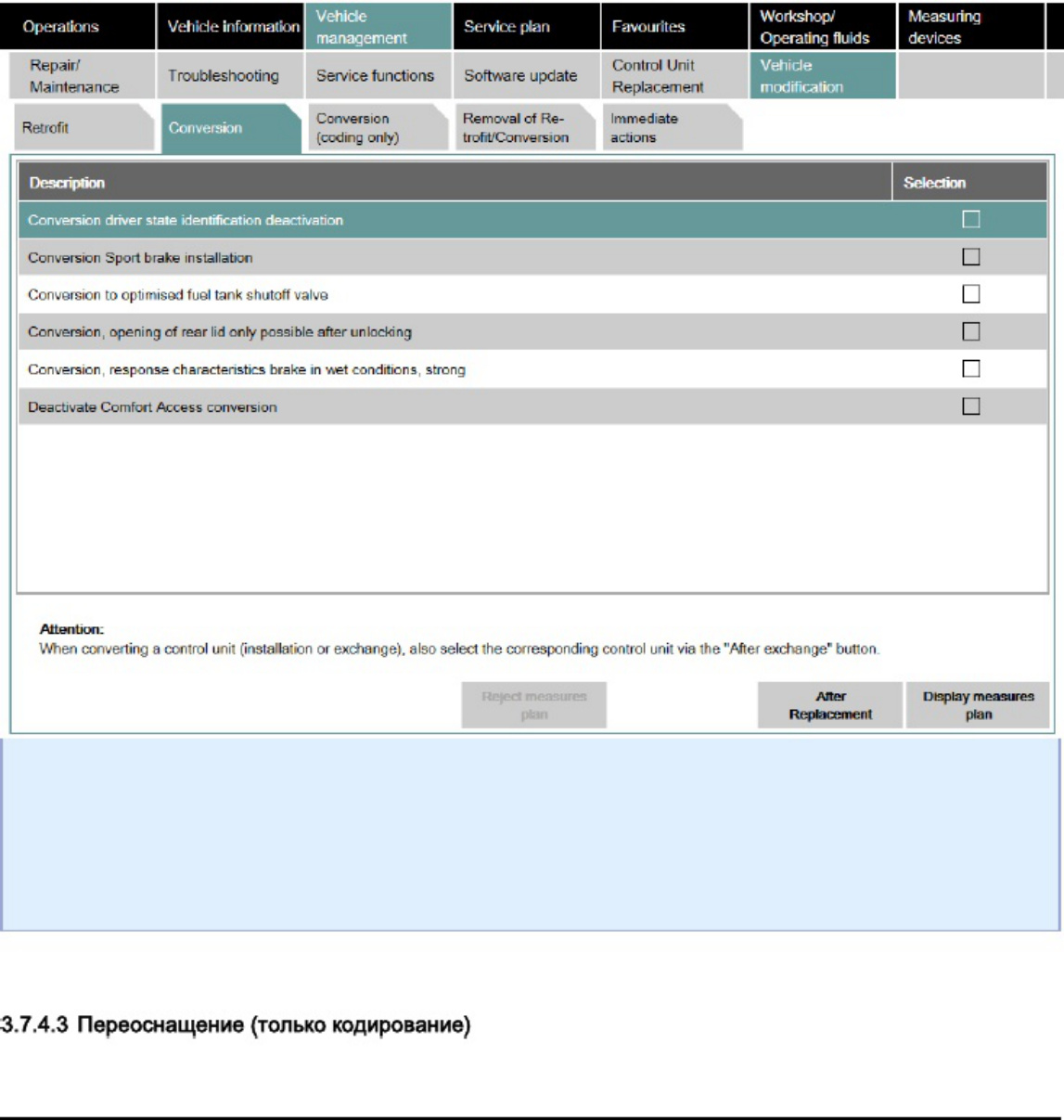The height and width of the screenshot is (1120, 1064).
Task: Click the 'Attention:' note heading
Action: (x=71, y=629)
